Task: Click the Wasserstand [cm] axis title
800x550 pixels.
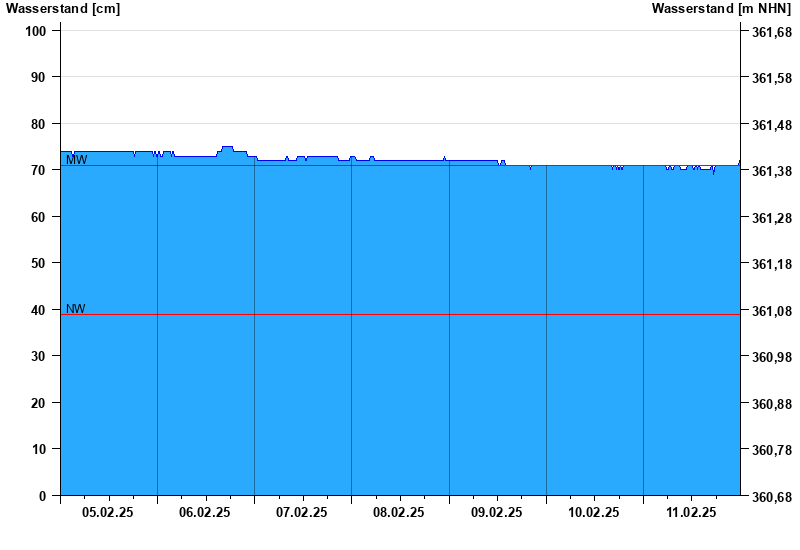Action: point(63,9)
